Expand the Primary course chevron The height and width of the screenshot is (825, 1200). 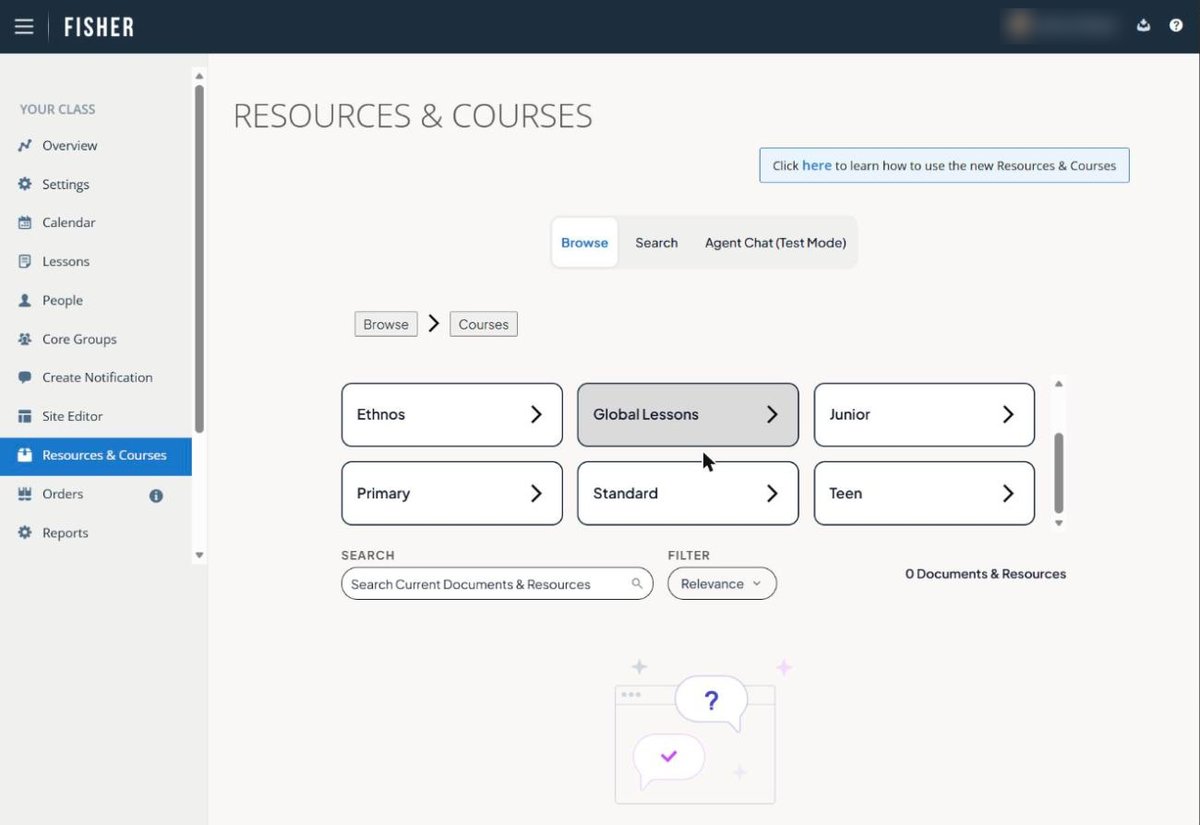point(536,493)
